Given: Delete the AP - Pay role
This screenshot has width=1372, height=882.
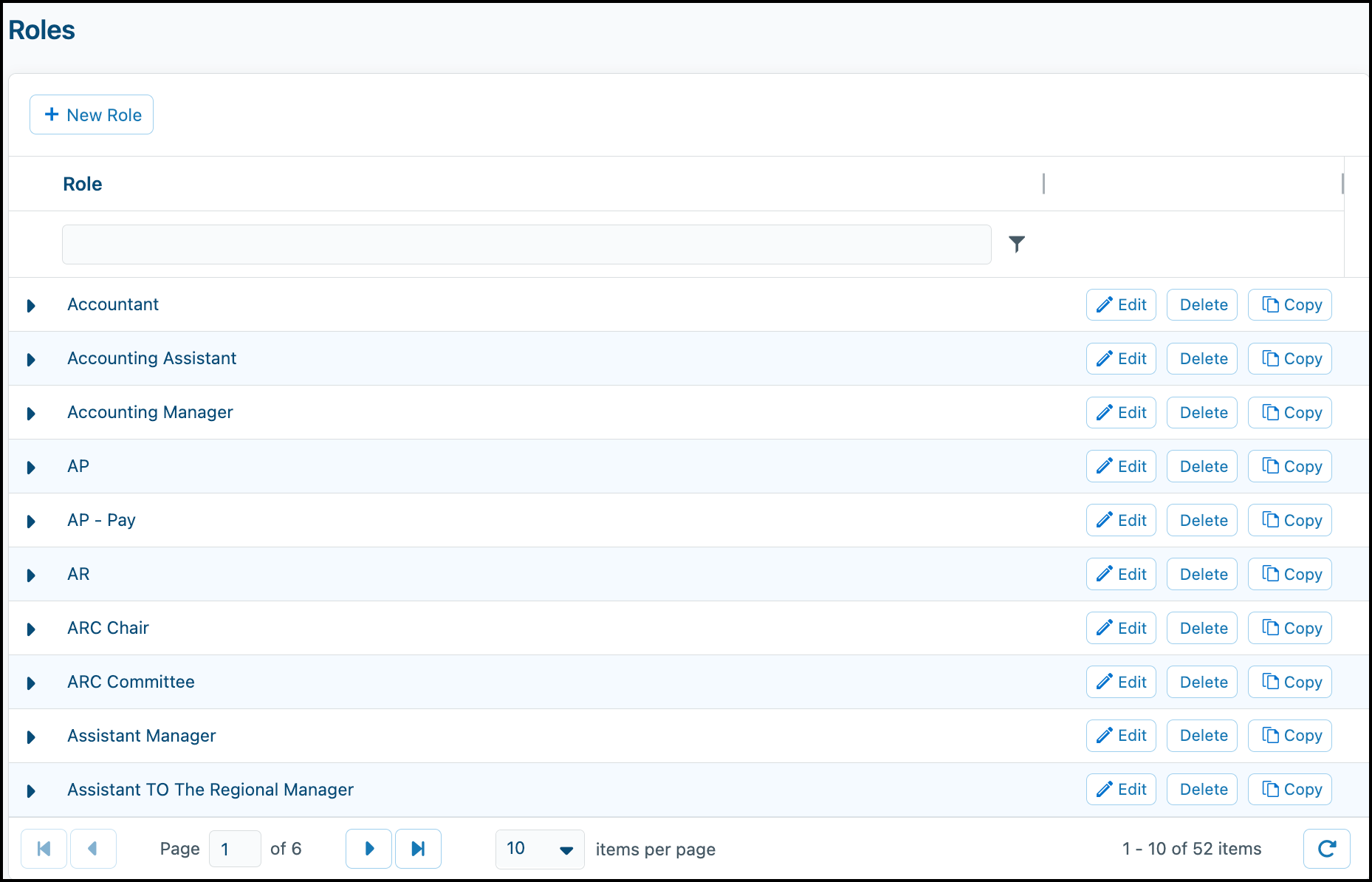Looking at the screenshot, I should point(1202,521).
